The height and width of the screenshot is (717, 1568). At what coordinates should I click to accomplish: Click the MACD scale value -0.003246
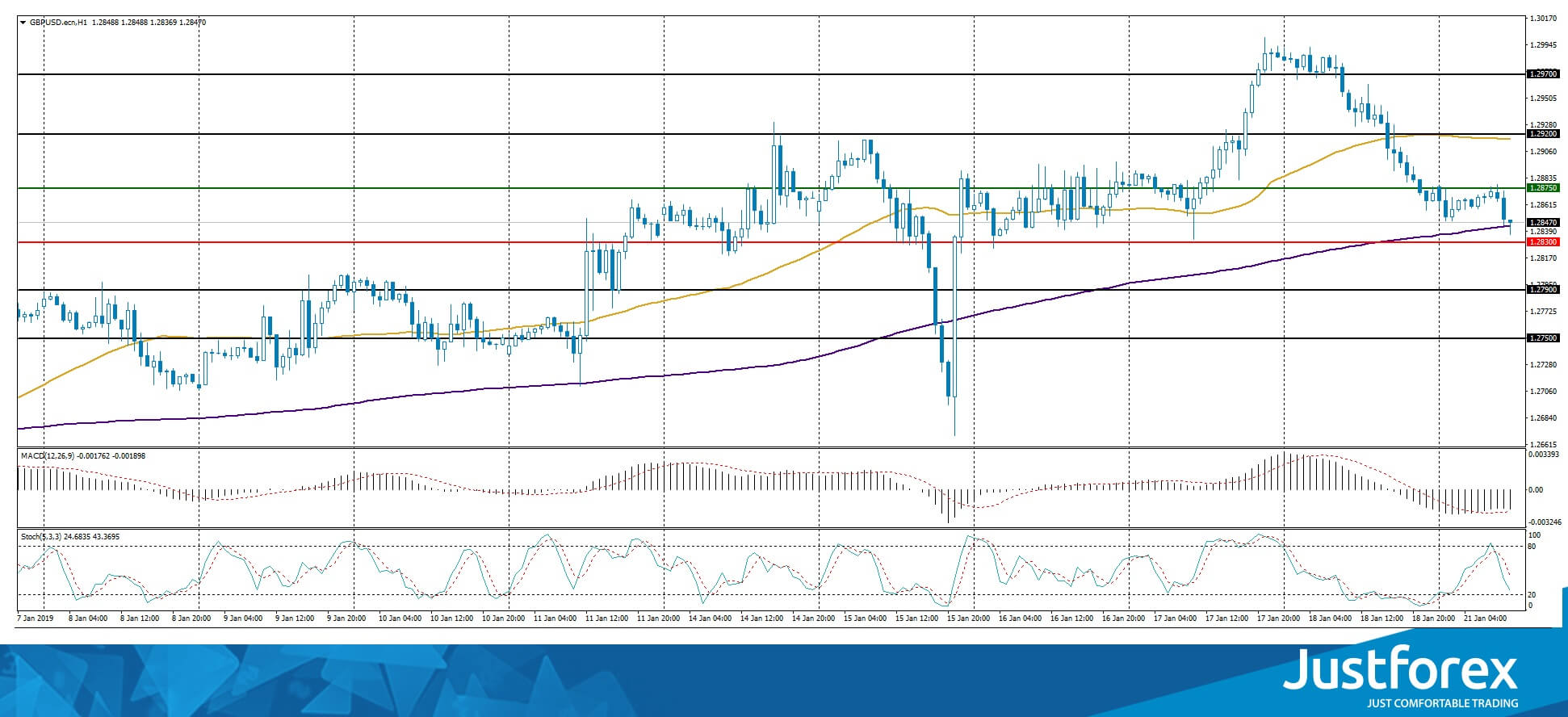[x=1545, y=522]
